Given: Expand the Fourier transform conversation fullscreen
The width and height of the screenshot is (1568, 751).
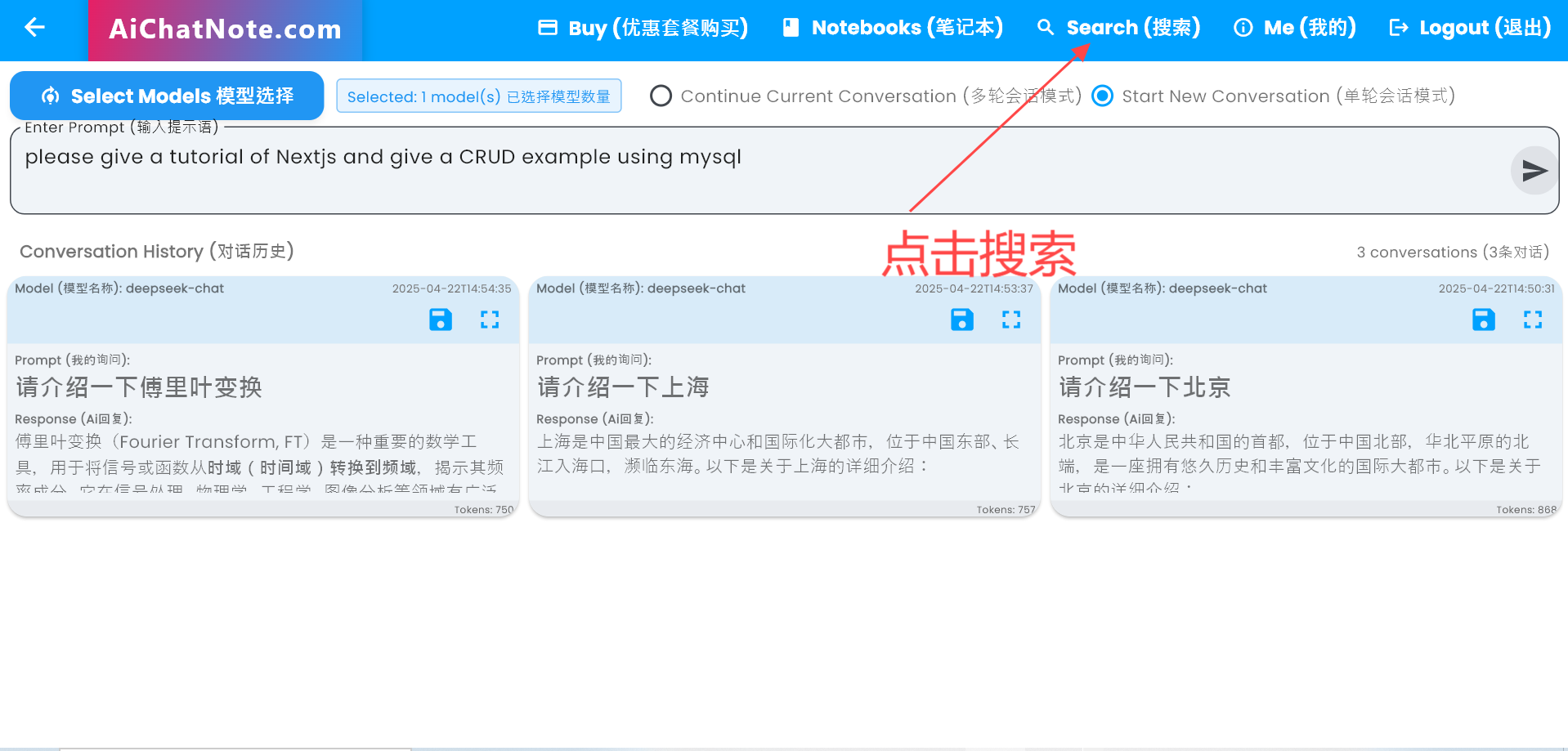Looking at the screenshot, I should (490, 320).
